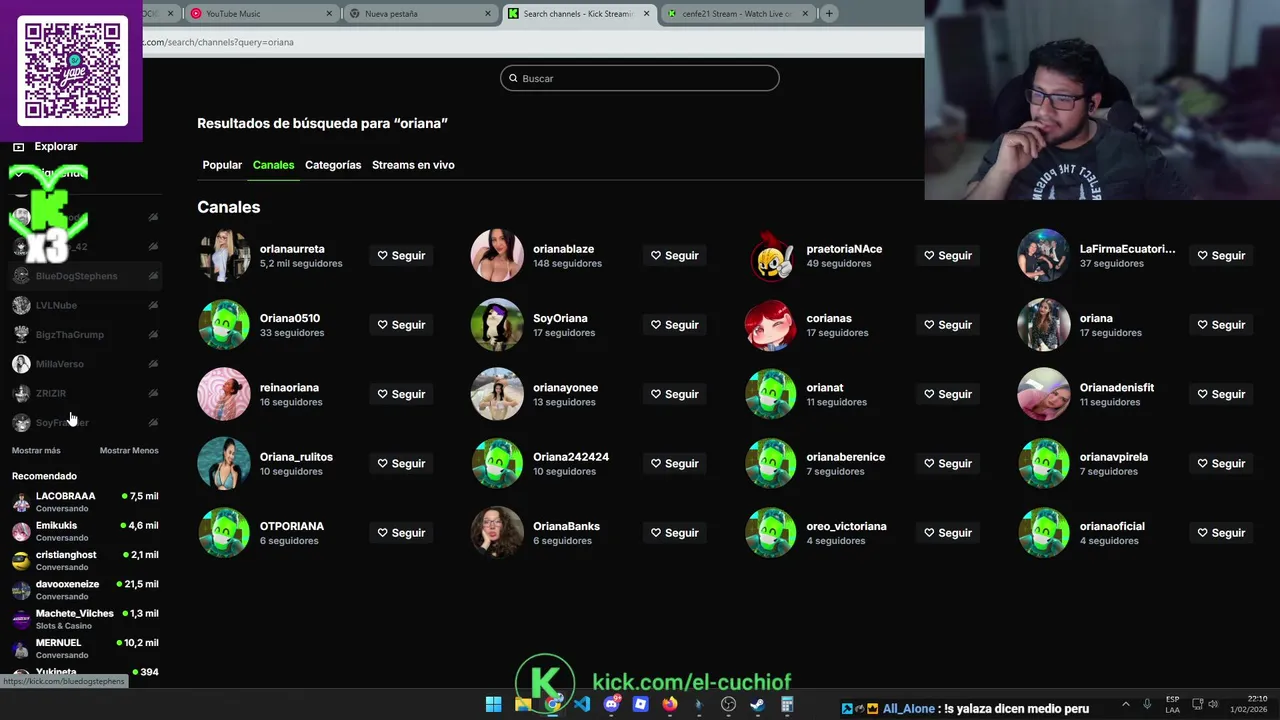Click the search magnifier icon in Buscar field

click(x=514, y=78)
